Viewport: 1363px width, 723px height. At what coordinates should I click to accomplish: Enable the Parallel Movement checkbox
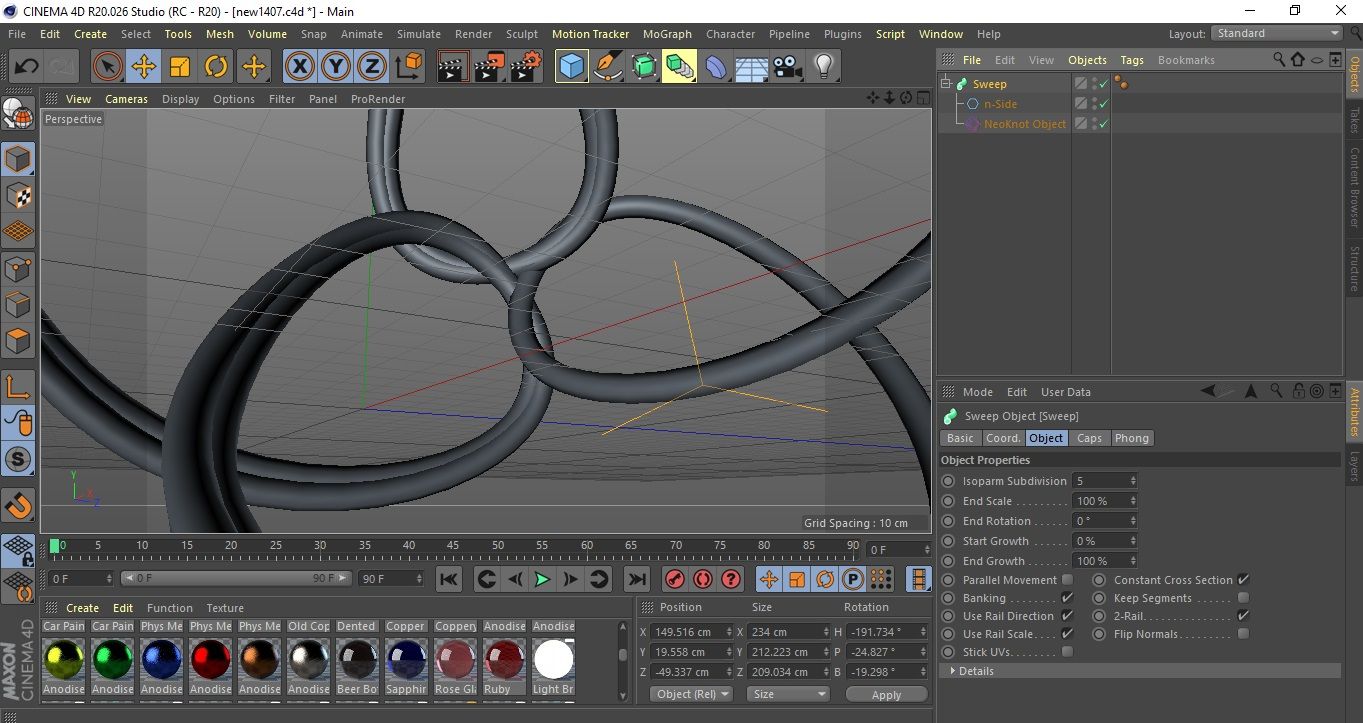pos(1067,580)
